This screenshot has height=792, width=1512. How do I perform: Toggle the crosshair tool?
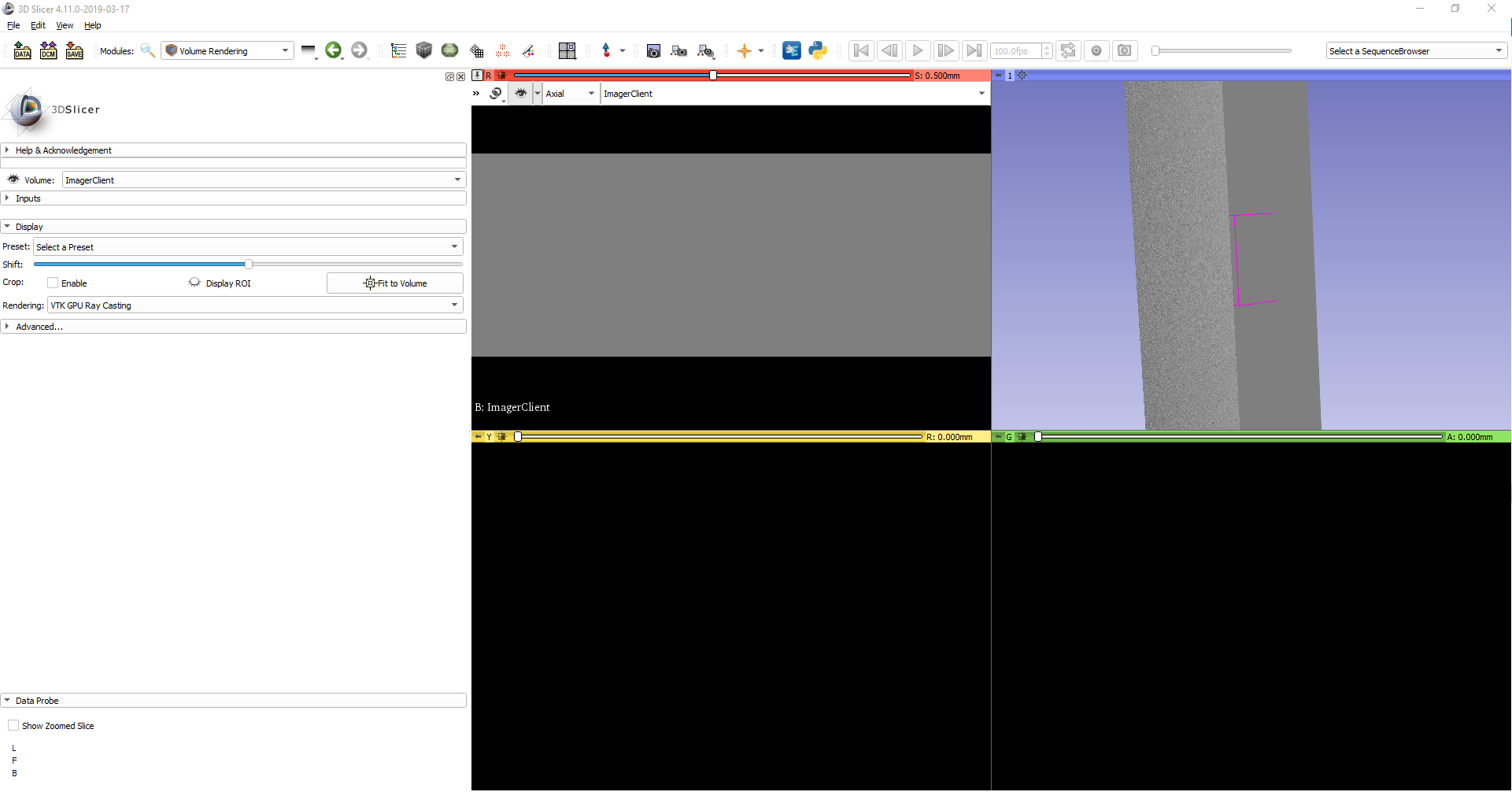(745, 50)
